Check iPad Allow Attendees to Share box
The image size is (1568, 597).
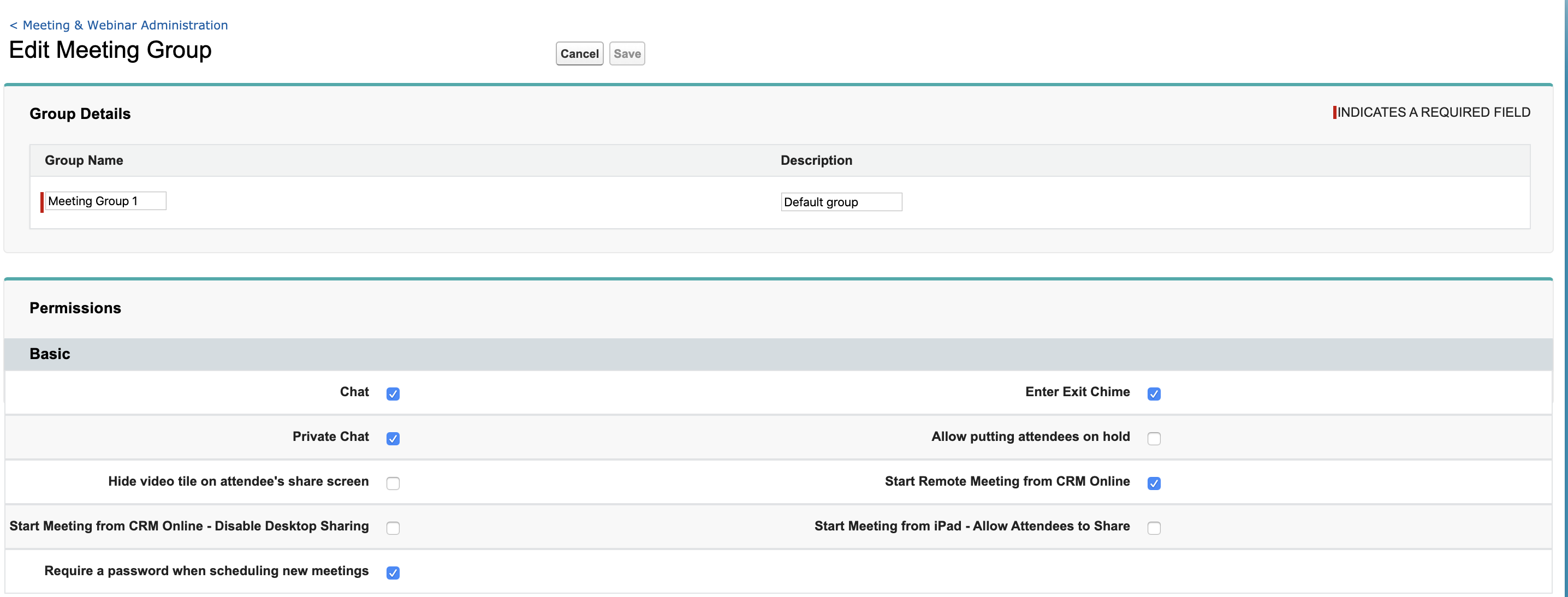pyautogui.click(x=1154, y=528)
